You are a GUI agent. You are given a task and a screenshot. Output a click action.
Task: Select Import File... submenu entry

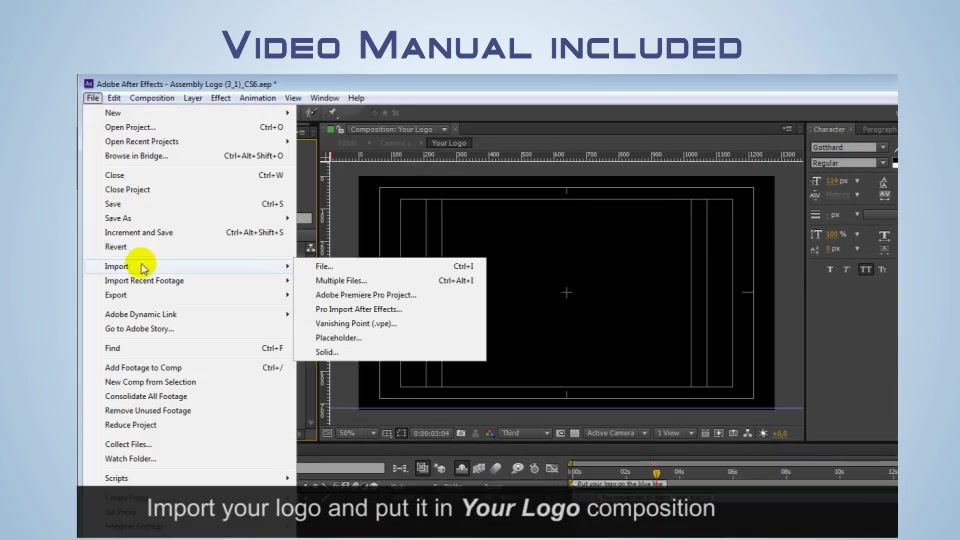tap(390, 266)
